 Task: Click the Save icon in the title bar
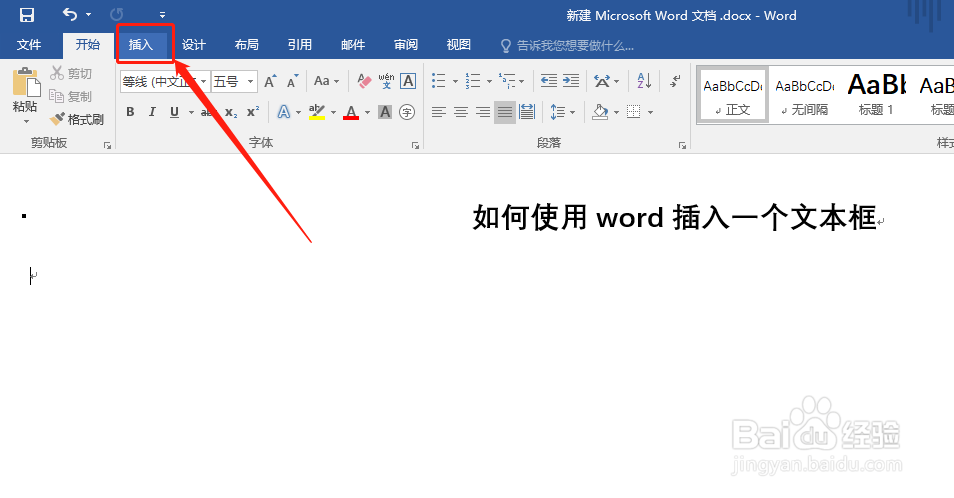(x=27, y=15)
